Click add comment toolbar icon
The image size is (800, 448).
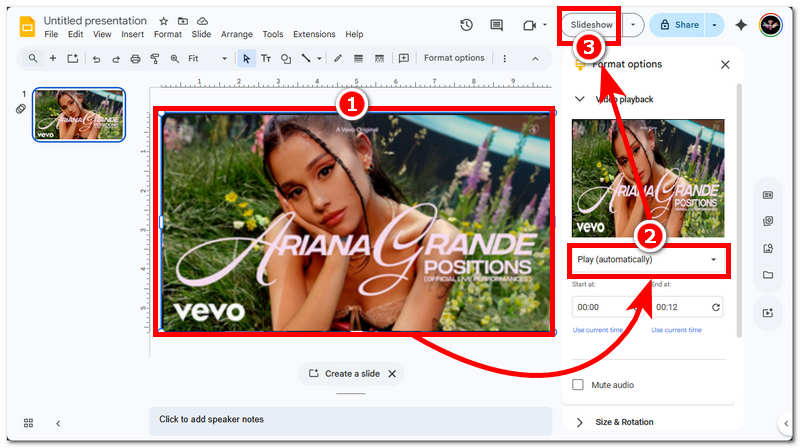404,58
